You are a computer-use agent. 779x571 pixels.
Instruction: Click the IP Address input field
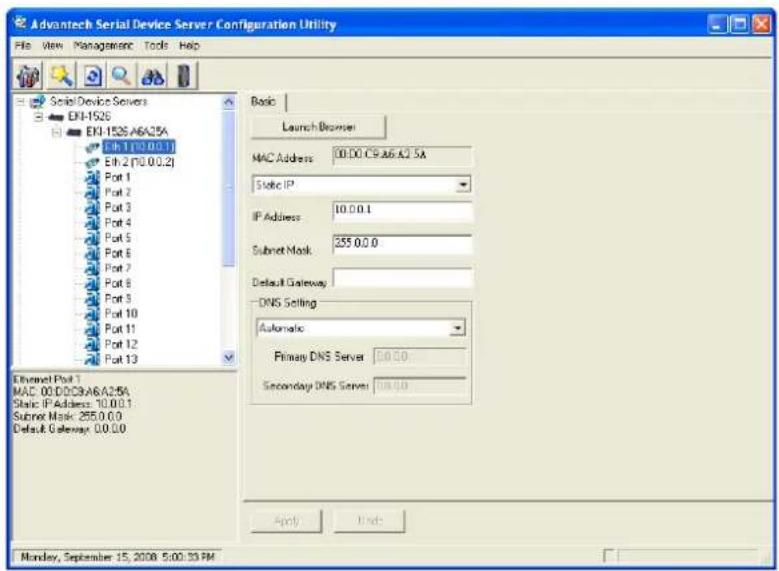coord(402,211)
